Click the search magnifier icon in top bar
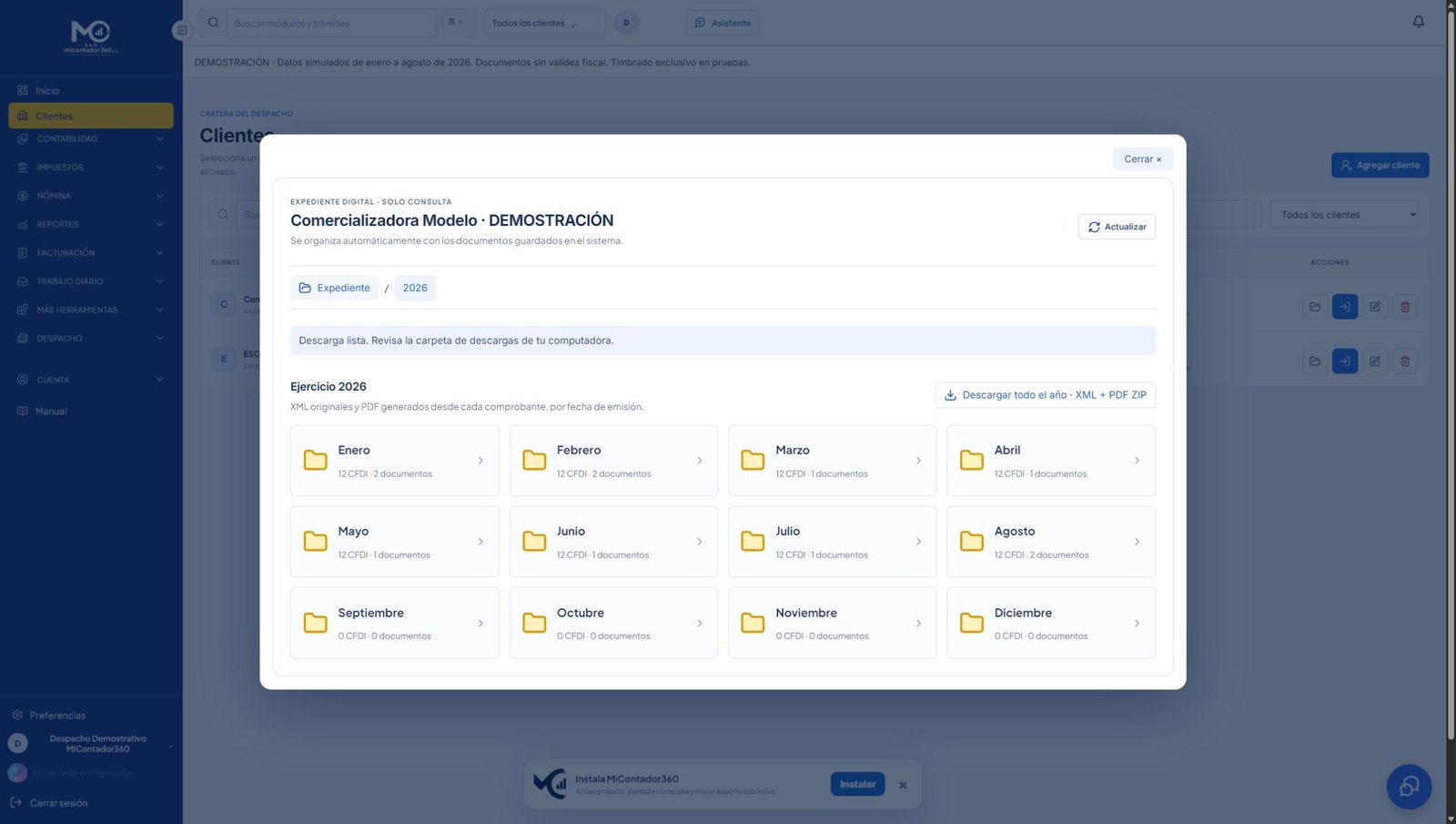 (213, 23)
